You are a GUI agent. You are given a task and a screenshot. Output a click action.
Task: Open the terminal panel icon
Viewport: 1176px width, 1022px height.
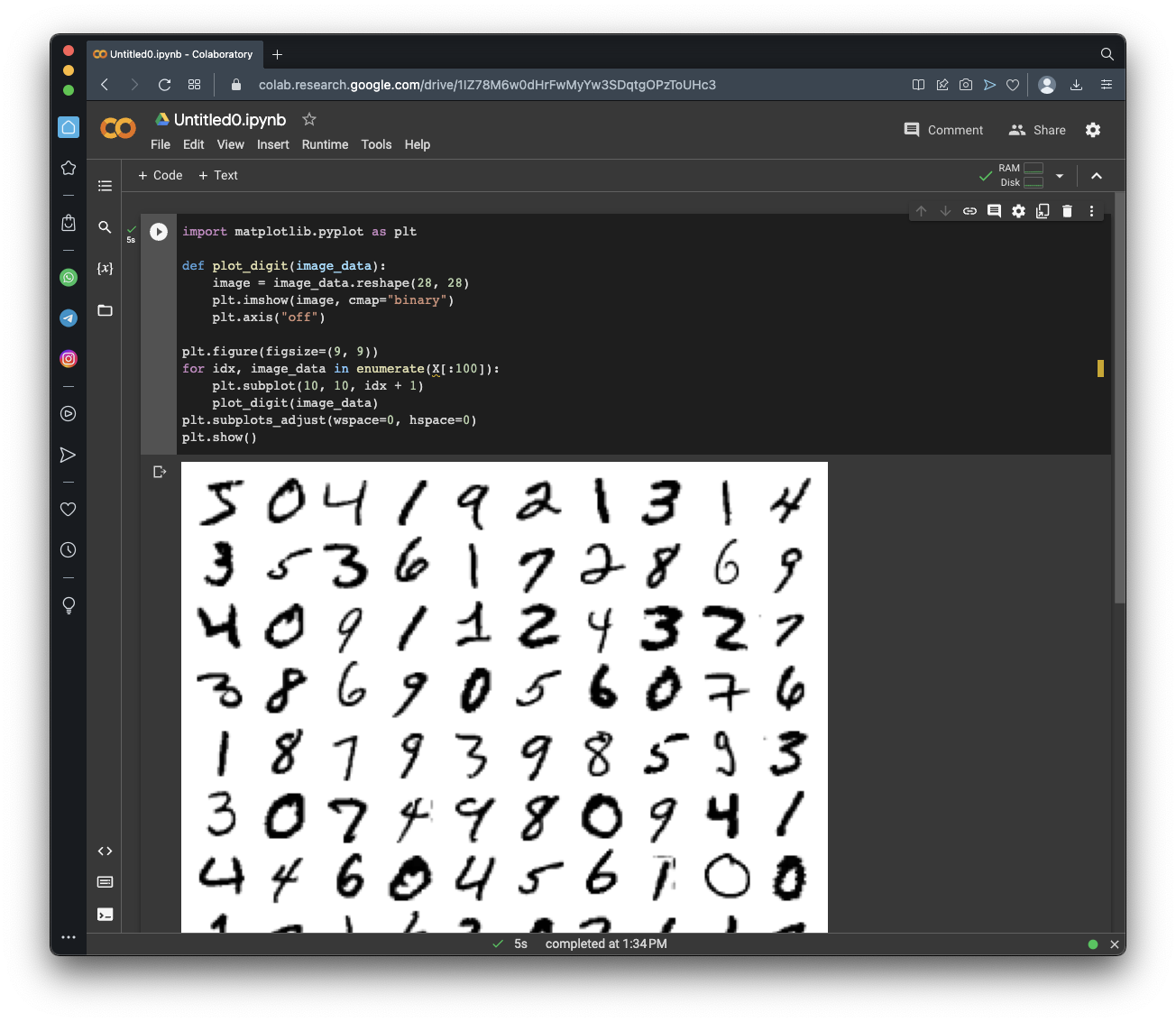105,914
